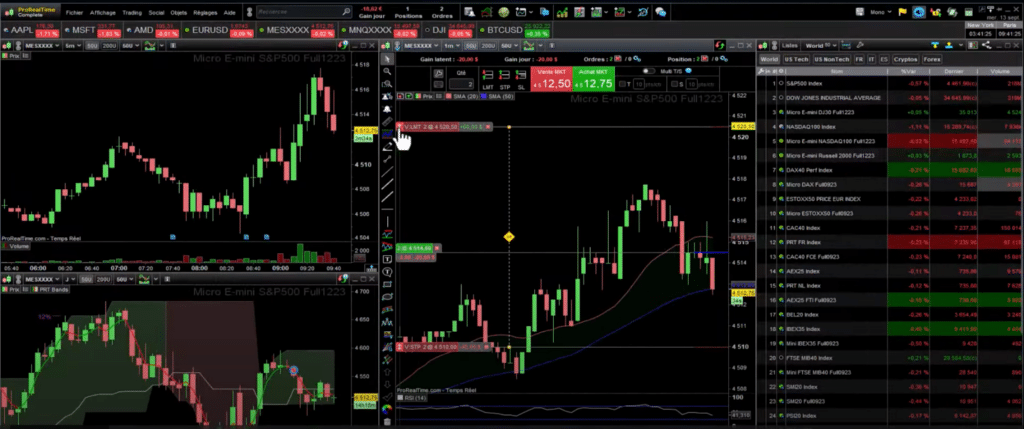This screenshot has height=429, width=1024.
Task: Select the Cryptos filter tab
Action: pos(906,59)
